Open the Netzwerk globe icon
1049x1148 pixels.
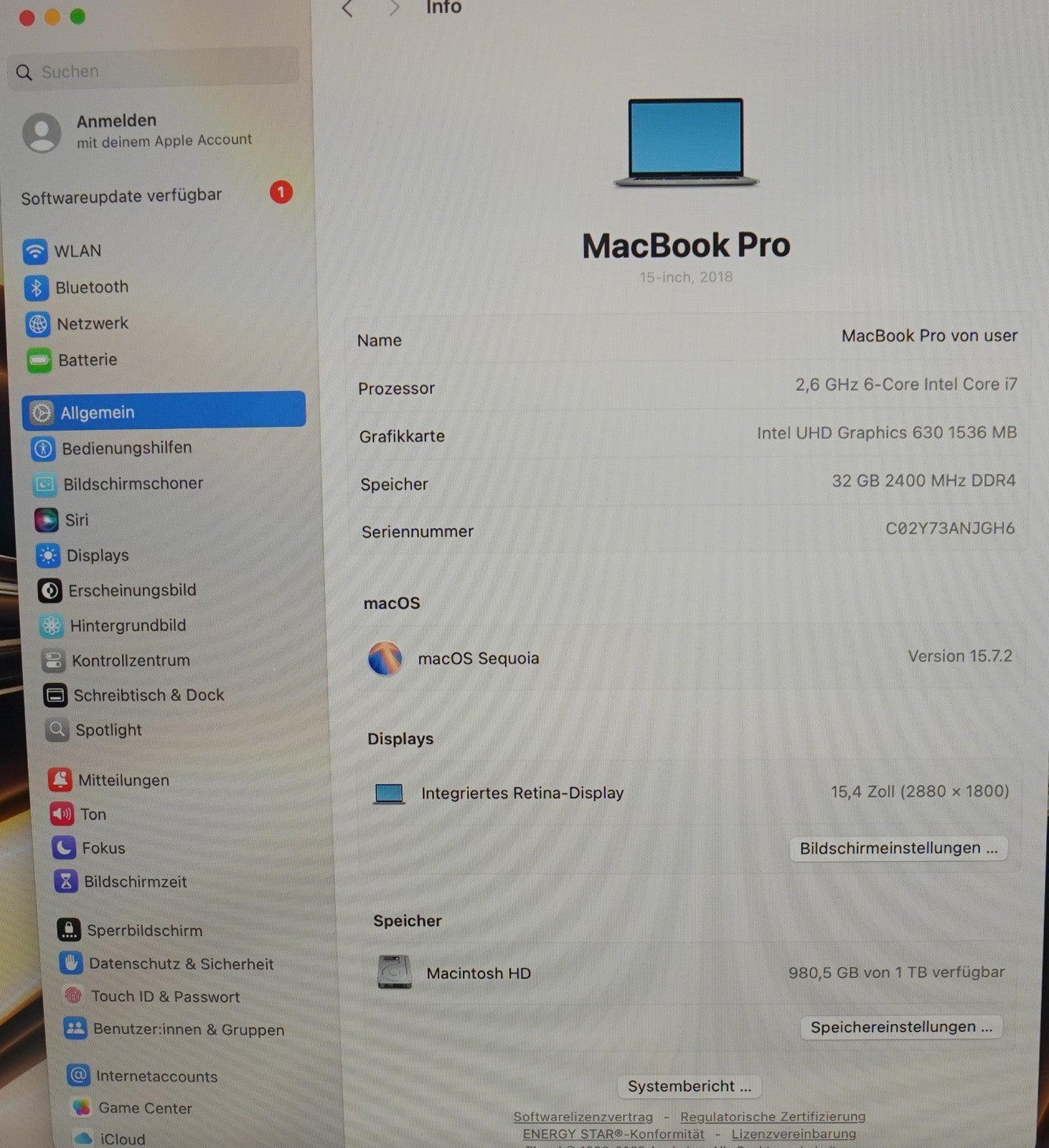(x=37, y=324)
